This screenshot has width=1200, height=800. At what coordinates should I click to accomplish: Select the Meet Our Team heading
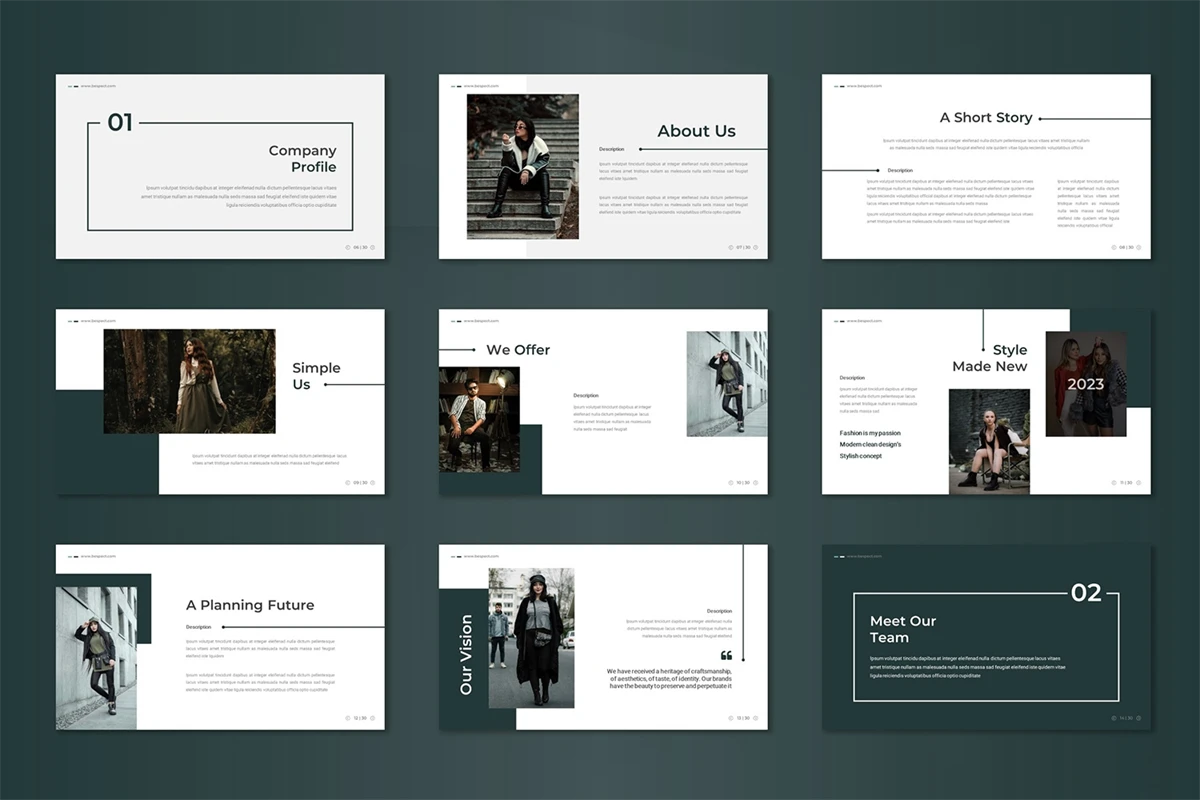902,629
